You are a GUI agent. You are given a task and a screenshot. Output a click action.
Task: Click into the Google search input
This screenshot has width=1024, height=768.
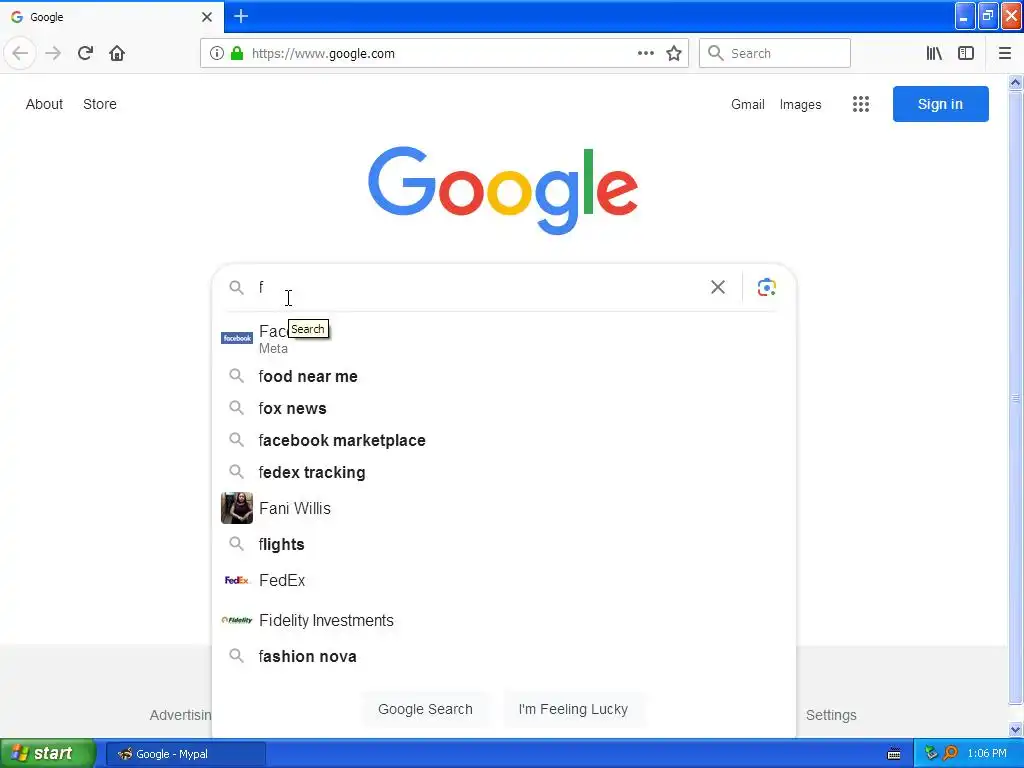click(x=480, y=287)
